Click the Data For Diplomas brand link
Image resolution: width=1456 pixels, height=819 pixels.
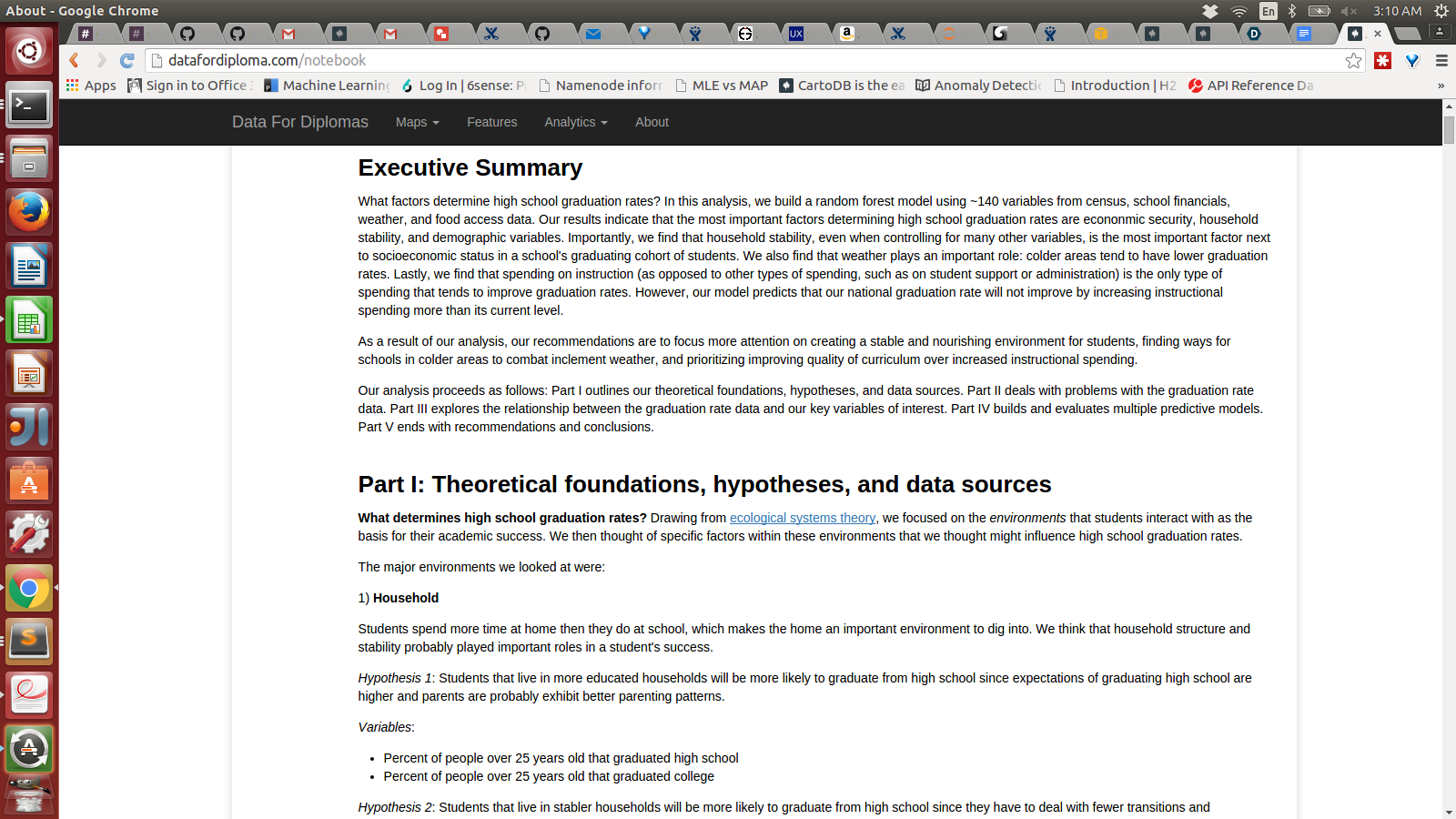point(300,122)
